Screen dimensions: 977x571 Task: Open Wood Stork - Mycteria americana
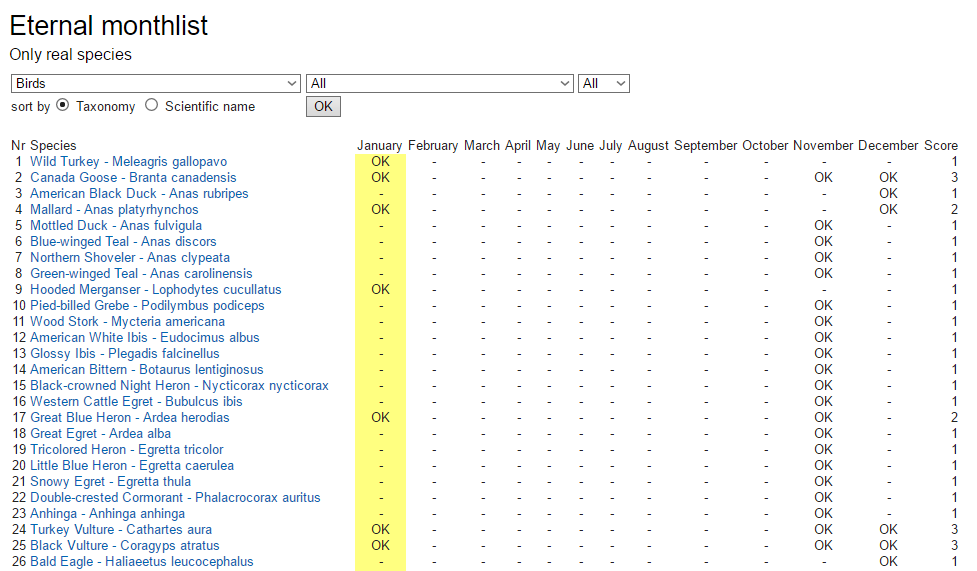[127, 321]
